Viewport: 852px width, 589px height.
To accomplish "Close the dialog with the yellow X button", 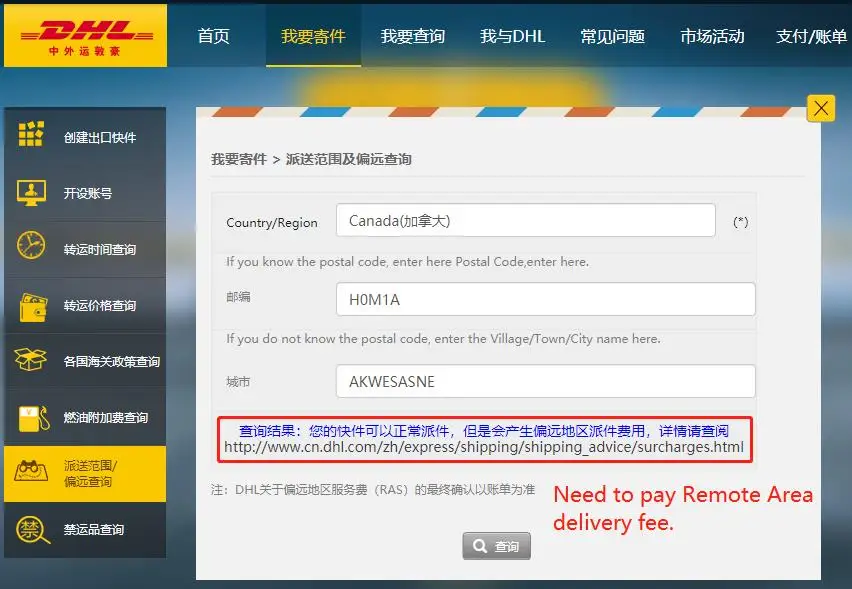I will coord(821,108).
